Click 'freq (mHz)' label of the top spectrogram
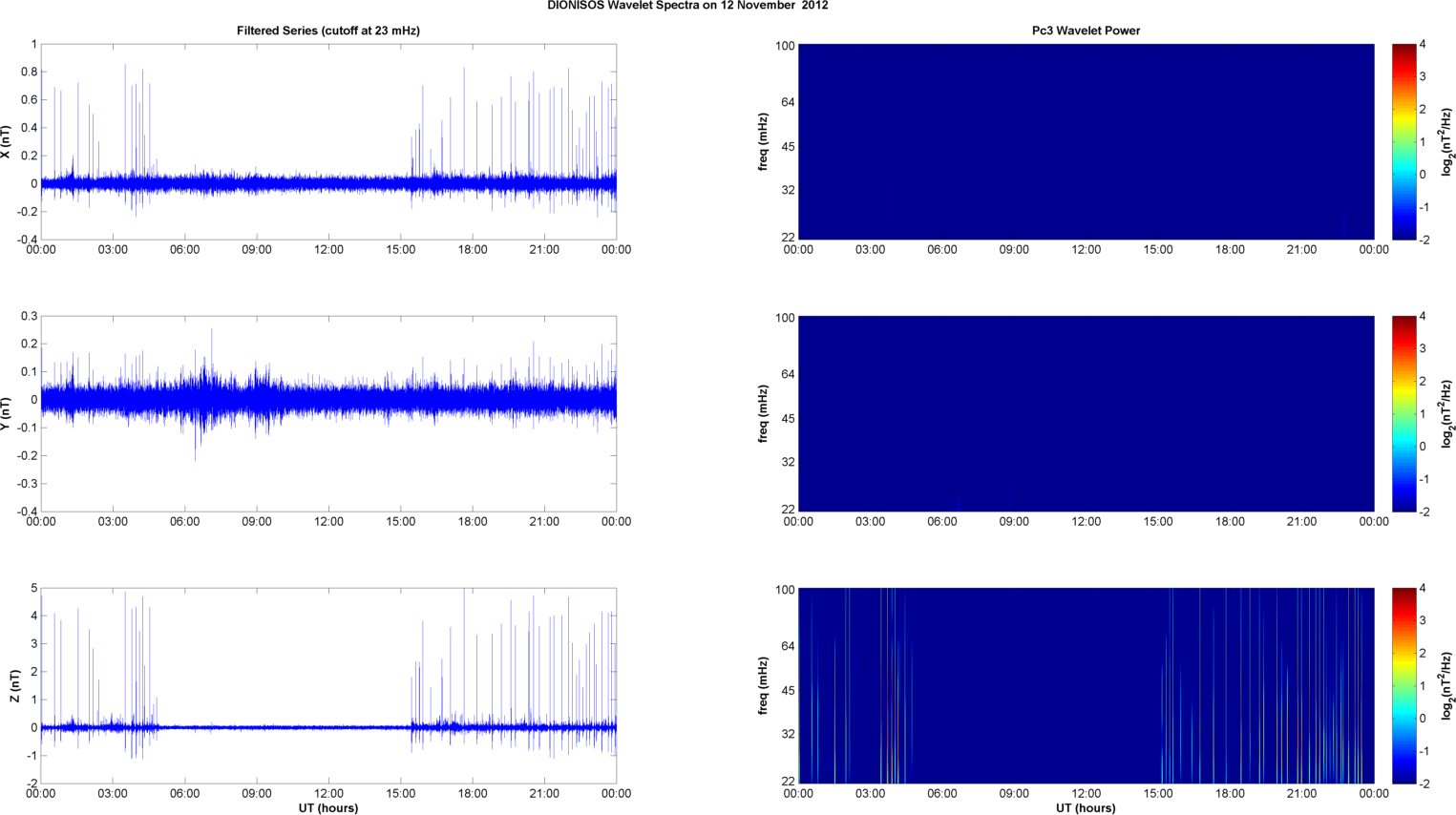This screenshot has width=1456, height=815. pyautogui.click(x=763, y=142)
